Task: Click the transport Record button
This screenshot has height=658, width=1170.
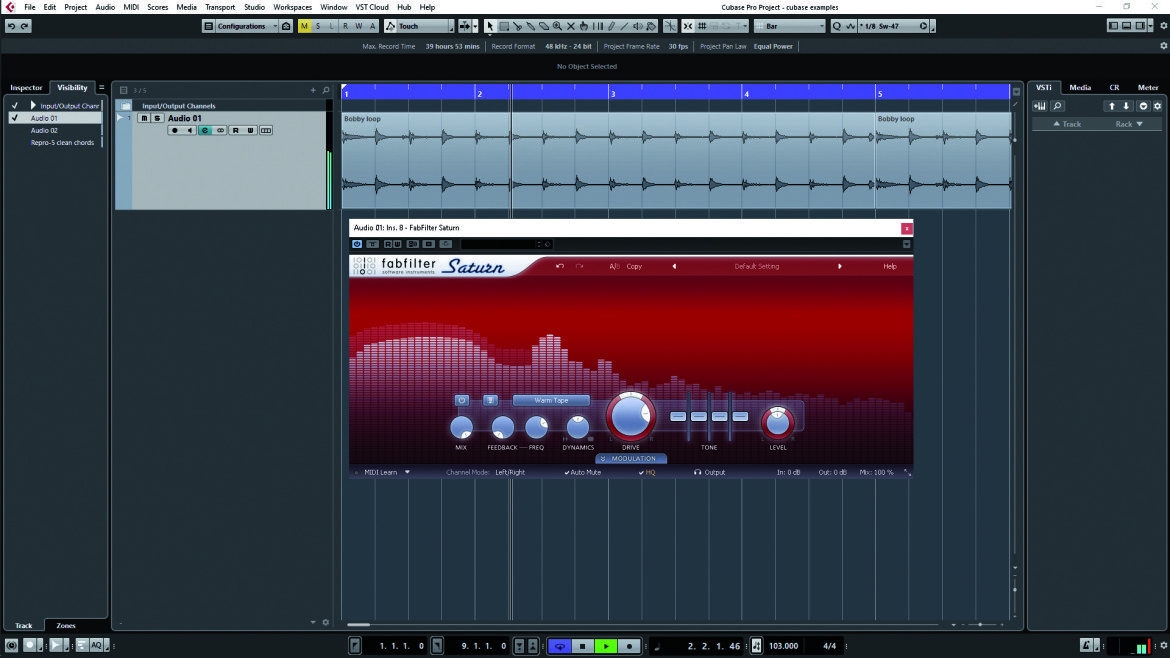Action: click(x=629, y=646)
